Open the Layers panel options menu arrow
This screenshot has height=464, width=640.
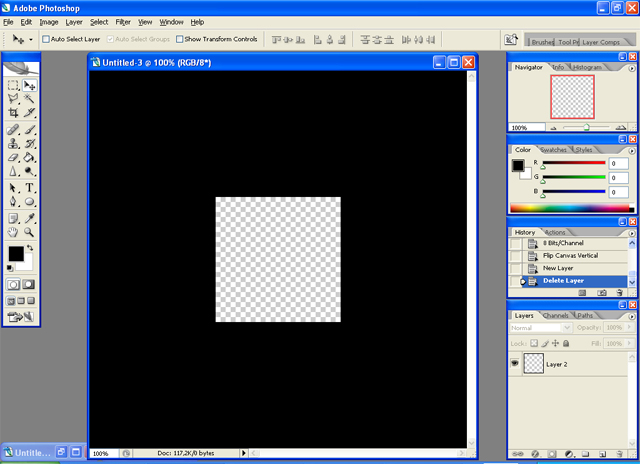point(632,316)
